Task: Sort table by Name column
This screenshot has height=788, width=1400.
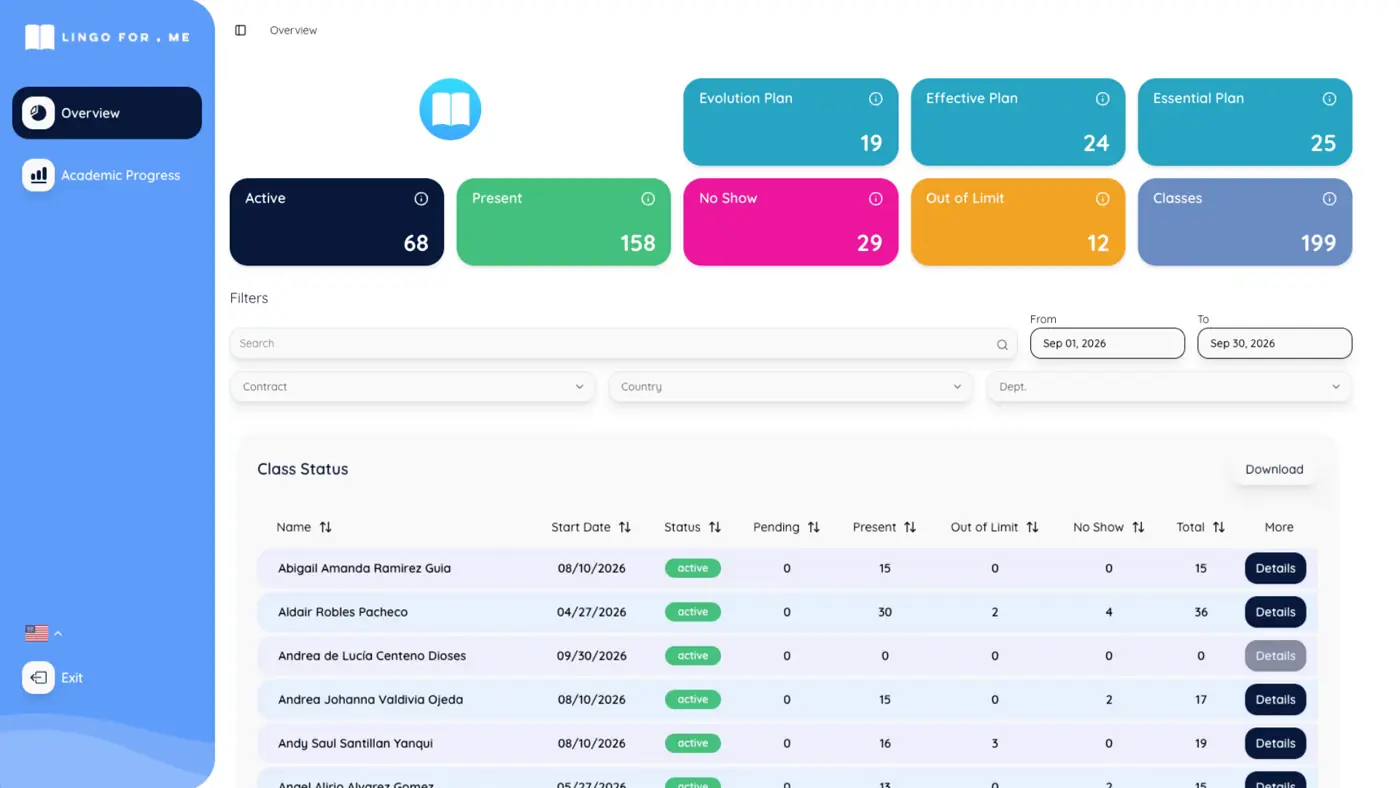Action: (x=325, y=527)
